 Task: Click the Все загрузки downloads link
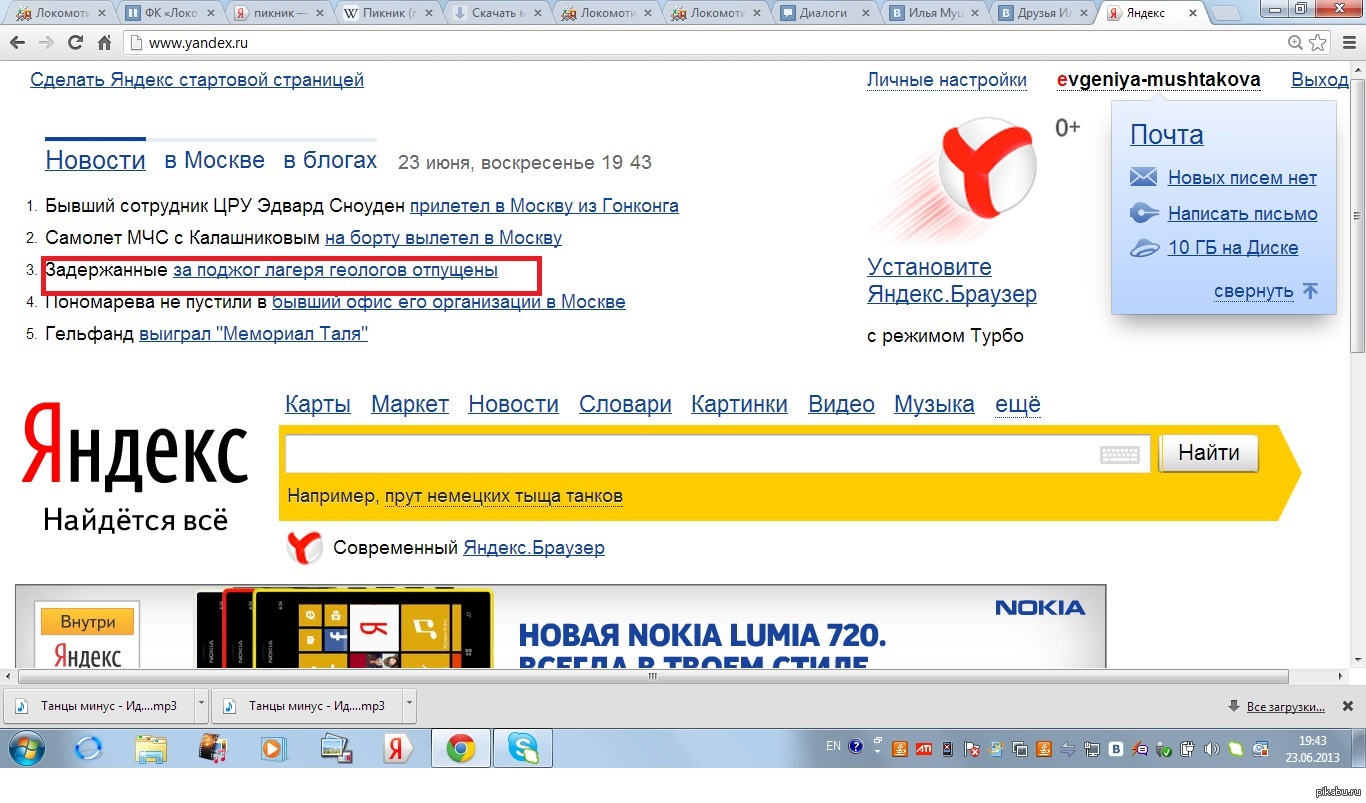click(x=1286, y=706)
